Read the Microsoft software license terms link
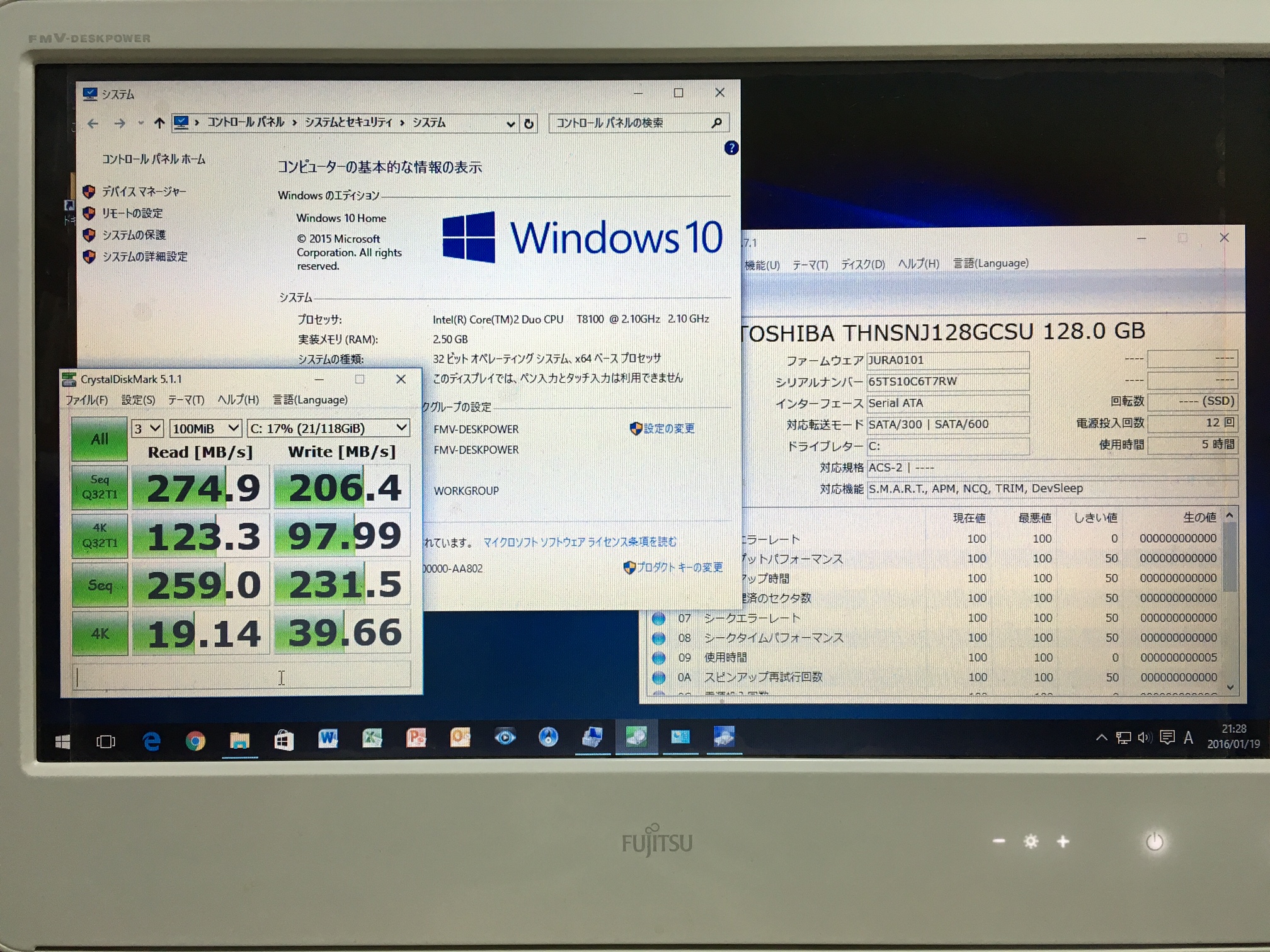This screenshot has width=1270, height=952. pyautogui.click(x=580, y=541)
